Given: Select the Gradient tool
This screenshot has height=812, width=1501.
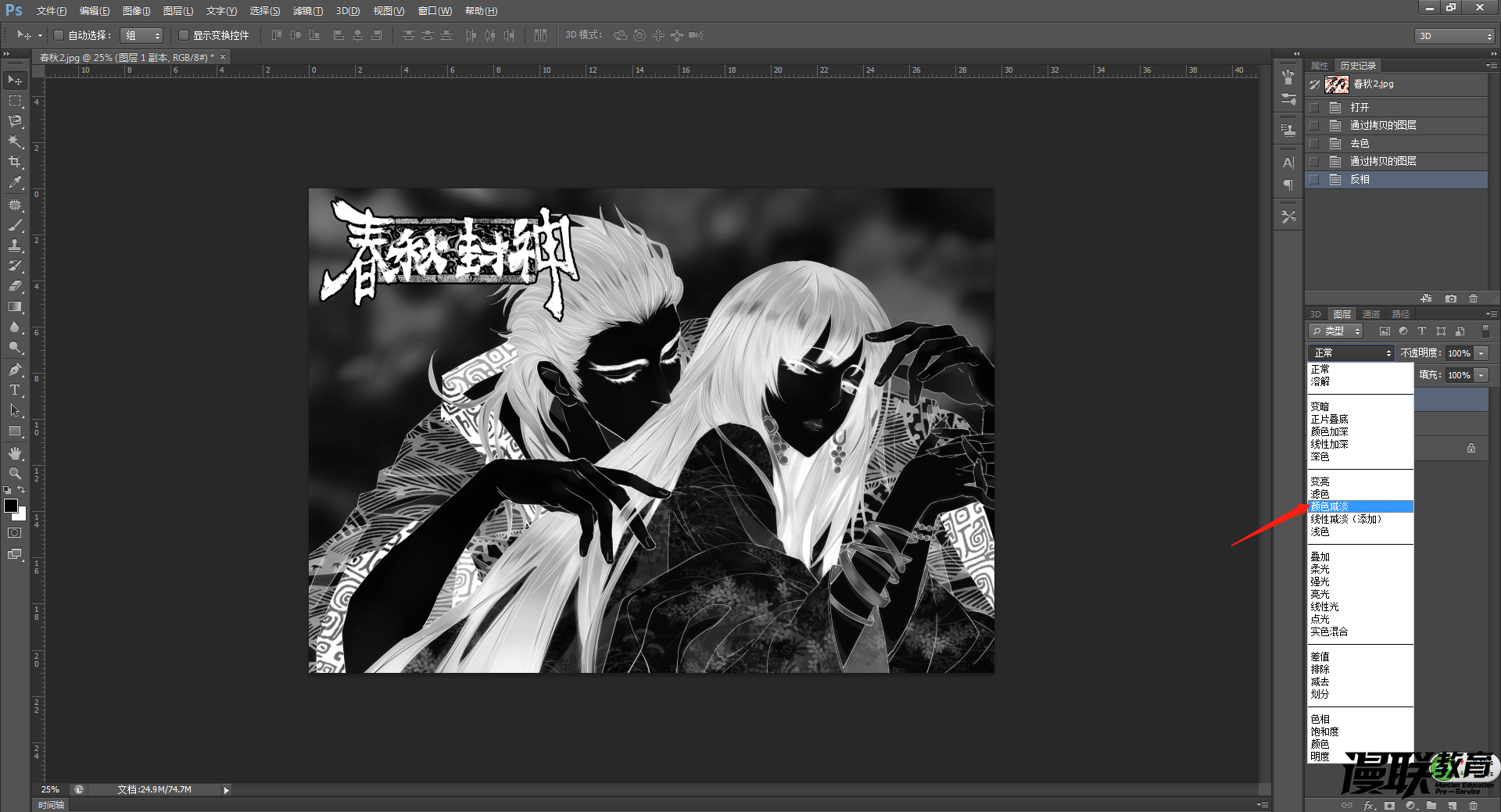Looking at the screenshot, I should tap(15, 306).
